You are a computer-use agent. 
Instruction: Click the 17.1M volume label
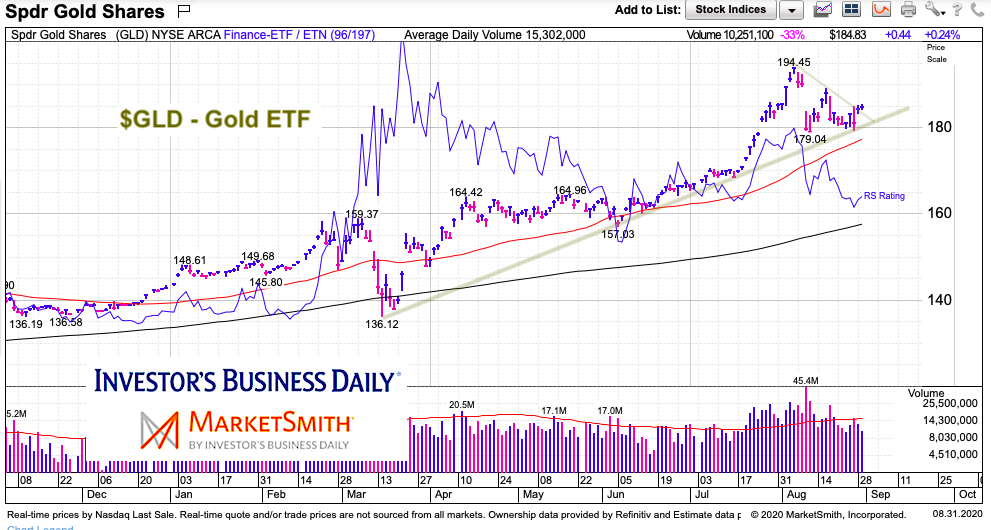coord(554,411)
